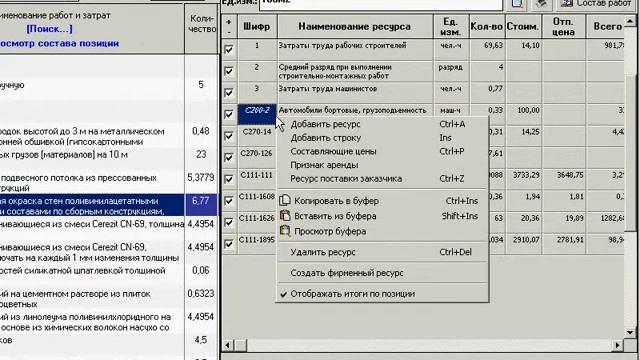Screen dimensions: 640x360
Task: Click the plus/minus toggle in the table header
Action: [229, 27]
